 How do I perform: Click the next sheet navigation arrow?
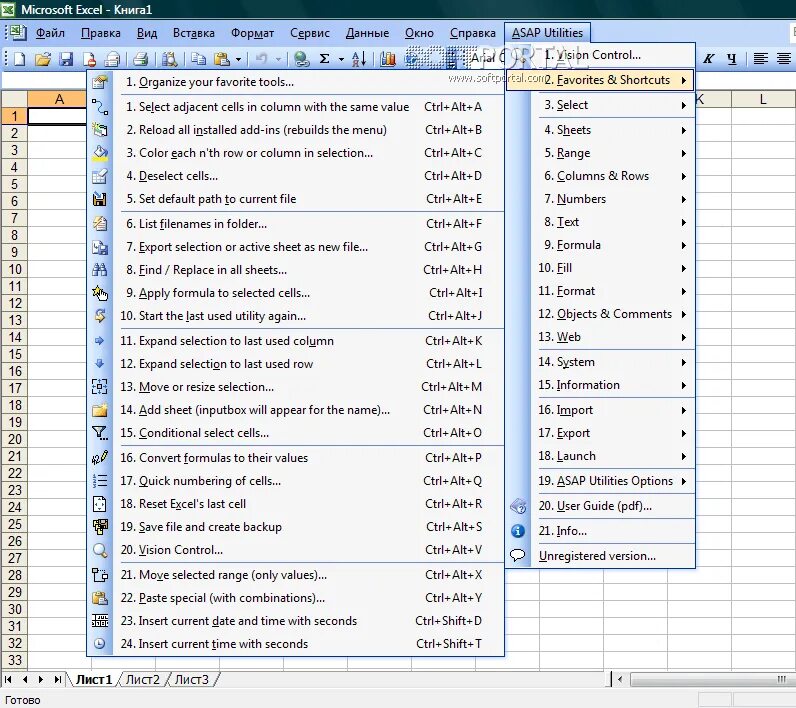pos(41,680)
